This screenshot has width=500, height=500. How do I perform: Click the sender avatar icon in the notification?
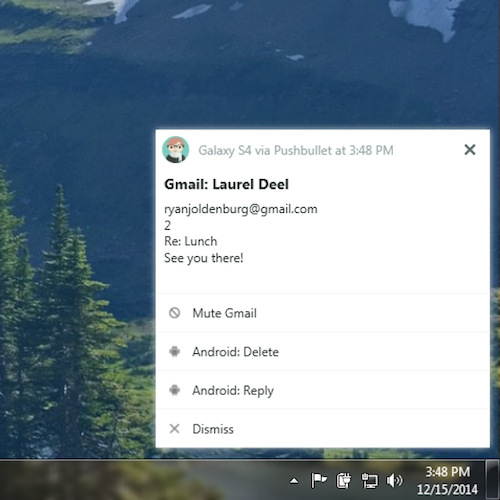click(176, 150)
